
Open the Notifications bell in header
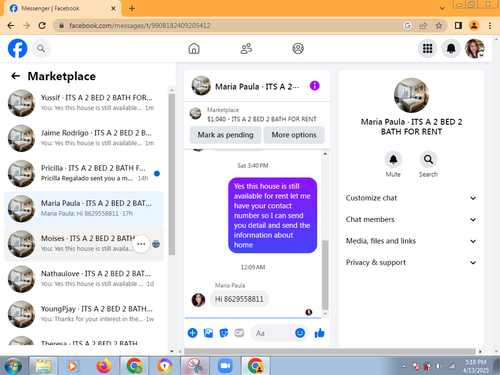pos(451,49)
